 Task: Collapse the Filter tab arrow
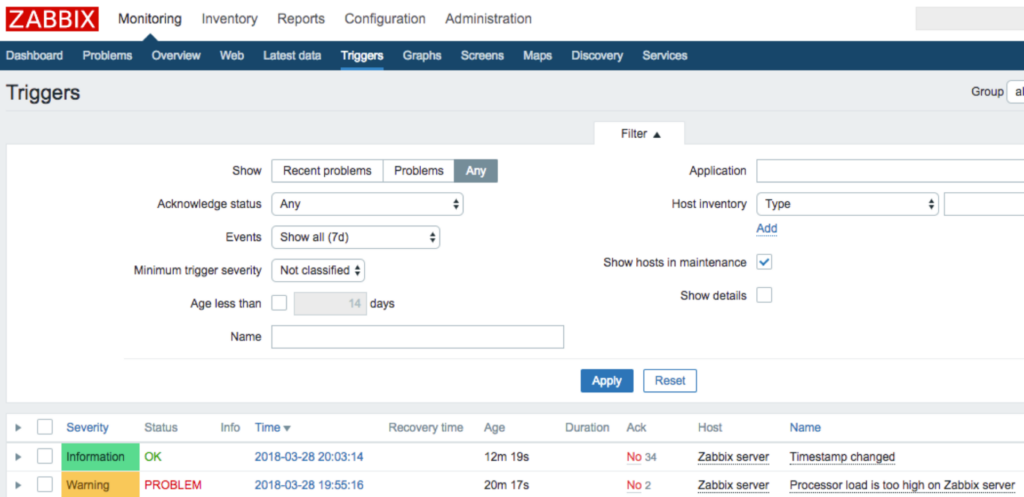657,134
